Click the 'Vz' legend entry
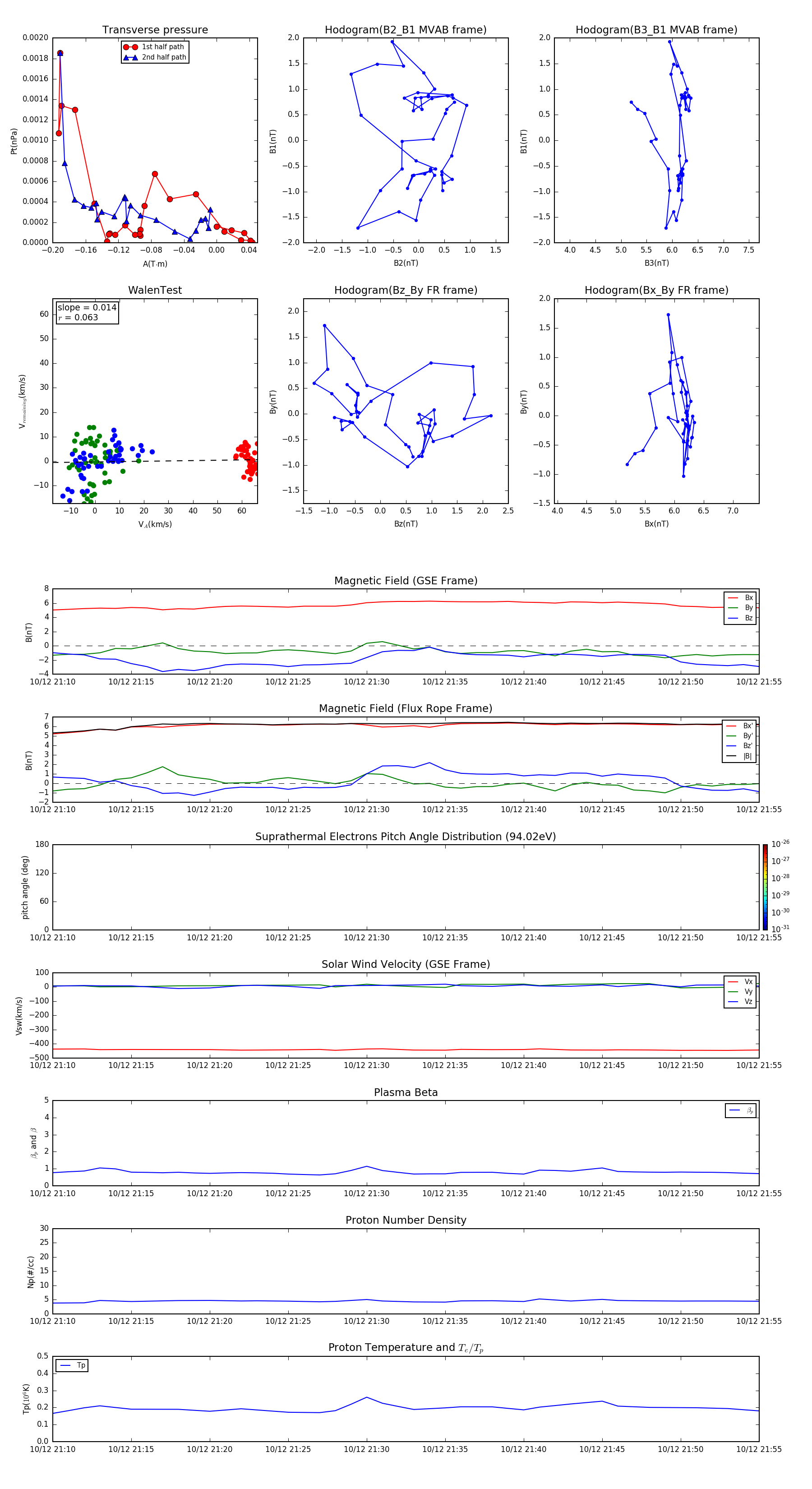Image resolution: width=812 pixels, height=1489 pixels. [740, 1002]
